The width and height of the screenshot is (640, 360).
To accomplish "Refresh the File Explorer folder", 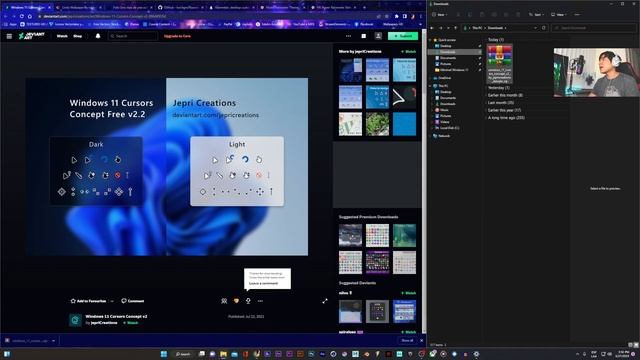I will click(x=544, y=28).
